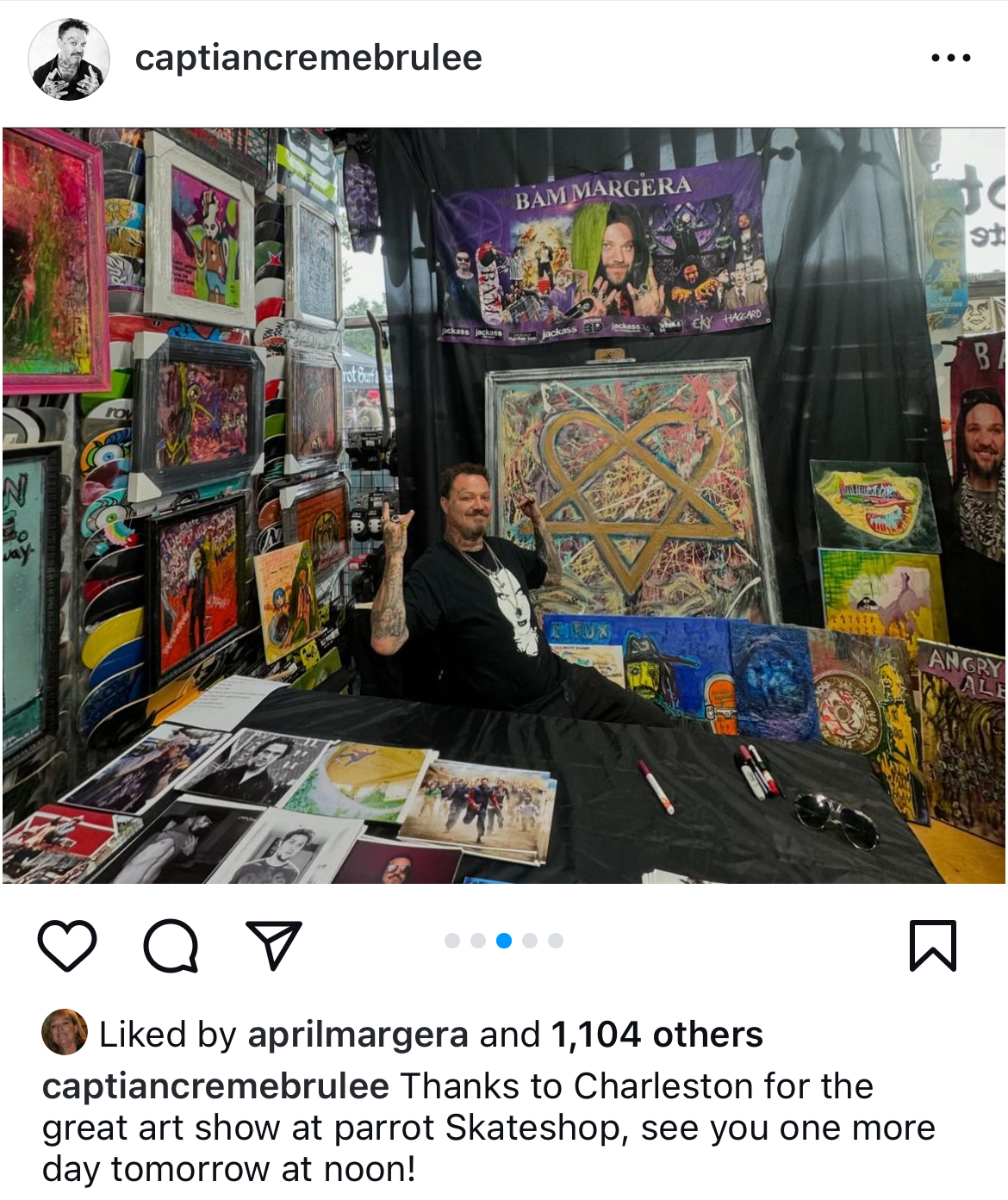Open aprilmargera's profile from liked-by line
This screenshot has height=1200, width=1008.
[x=358, y=1035]
